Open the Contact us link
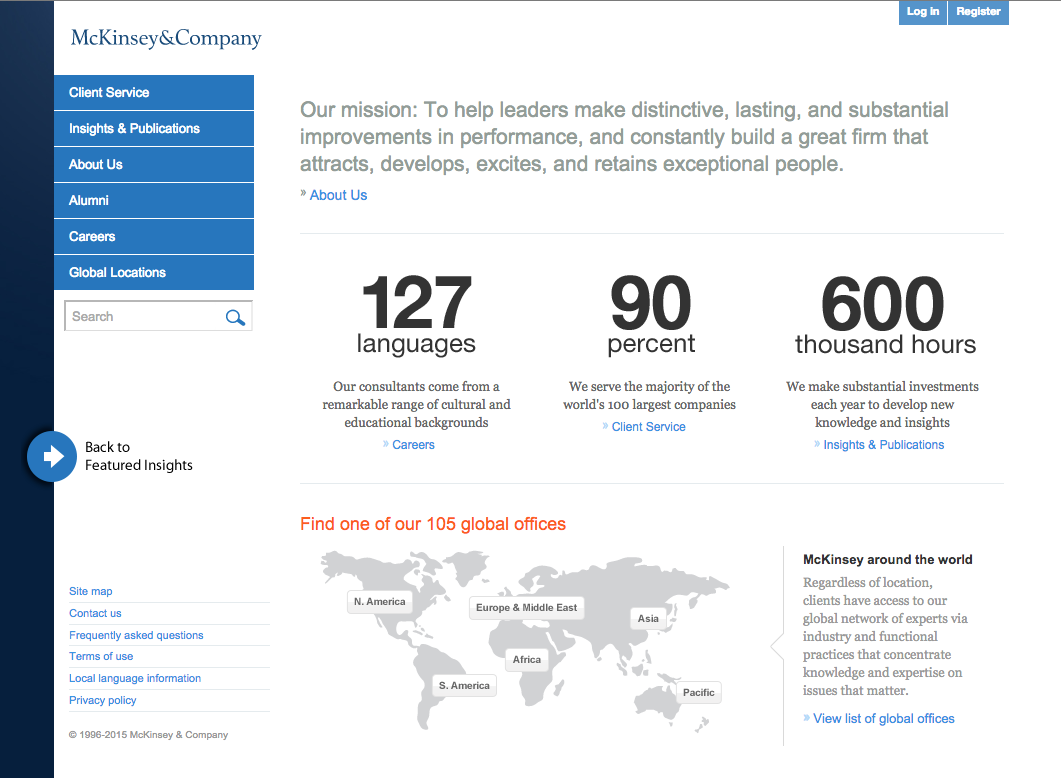1061x778 pixels. 95,614
